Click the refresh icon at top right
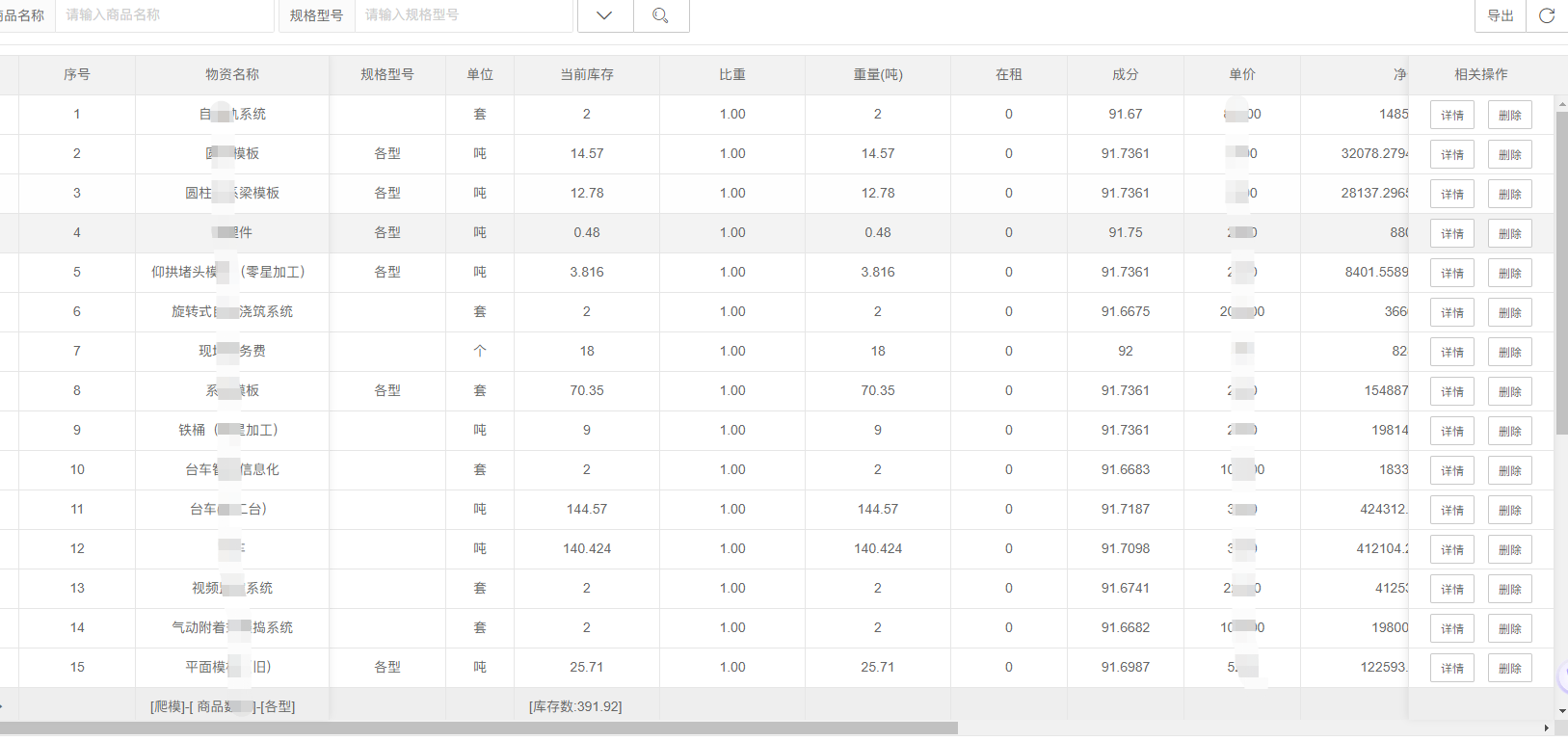The width and height of the screenshot is (1568, 741). pyautogui.click(x=1546, y=15)
